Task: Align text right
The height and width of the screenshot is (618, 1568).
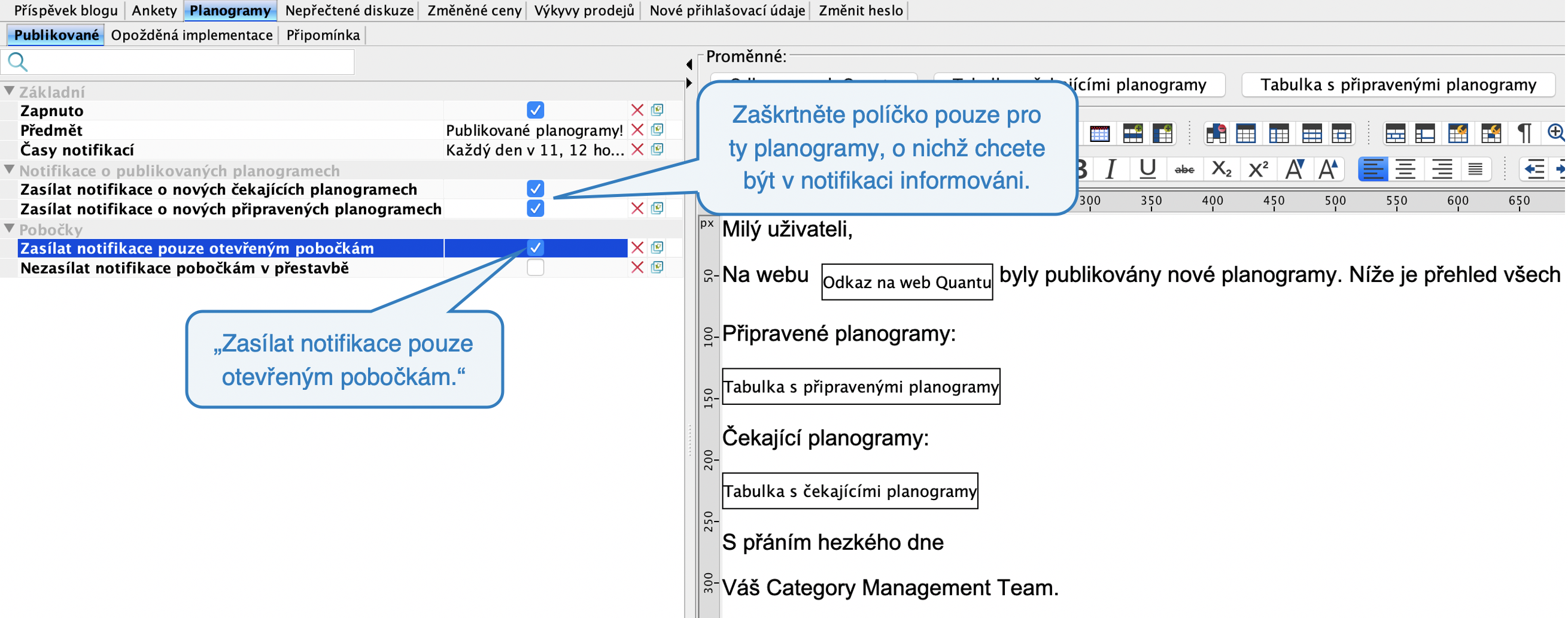Action: pyautogui.click(x=1442, y=169)
